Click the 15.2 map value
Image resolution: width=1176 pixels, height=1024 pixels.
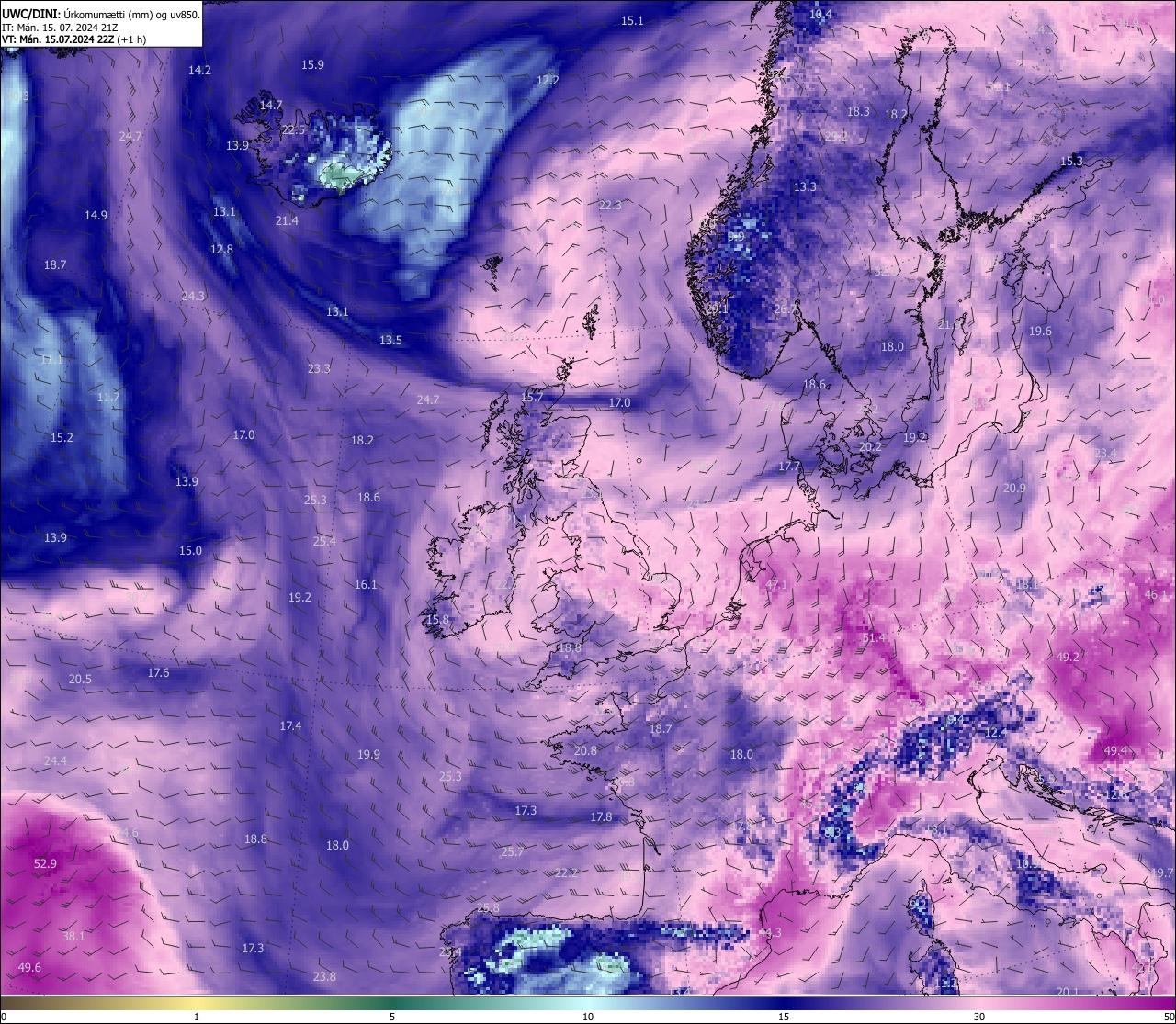(62, 437)
